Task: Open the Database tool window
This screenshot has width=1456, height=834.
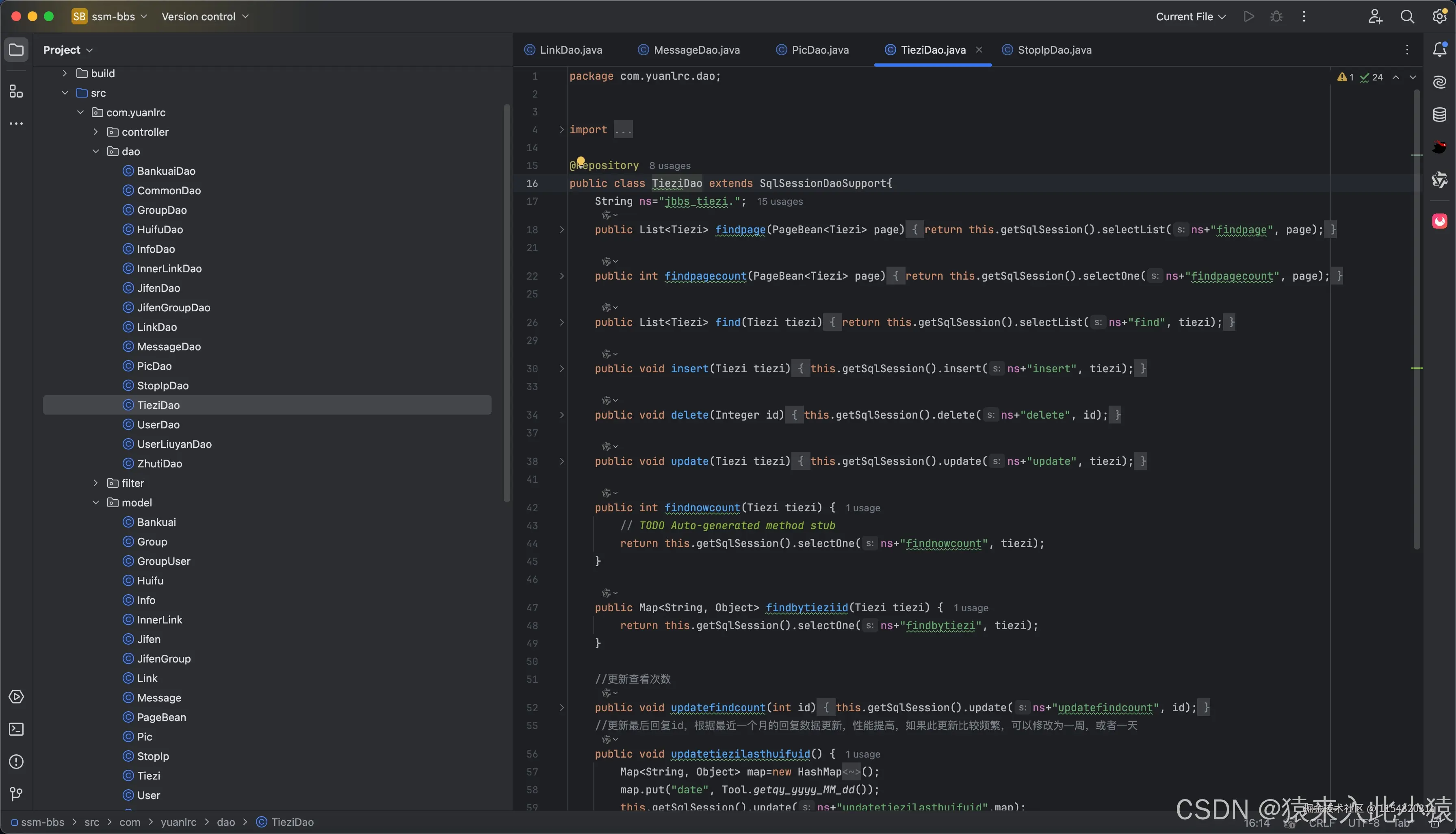Action: point(1439,115)
